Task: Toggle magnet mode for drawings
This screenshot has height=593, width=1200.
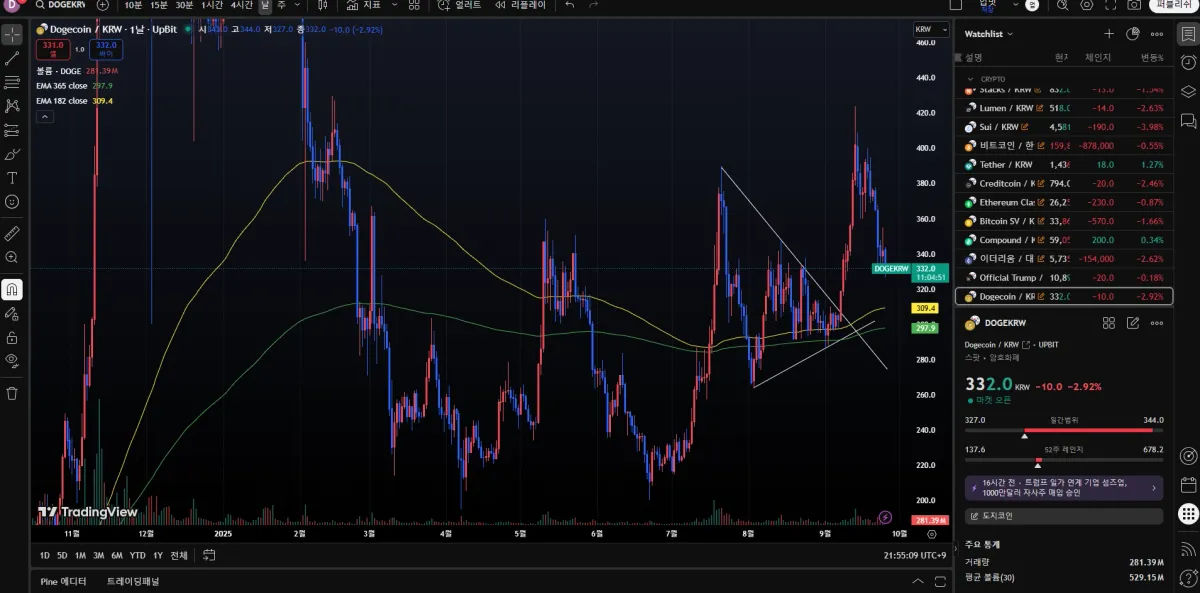Action: click(12, 290)
